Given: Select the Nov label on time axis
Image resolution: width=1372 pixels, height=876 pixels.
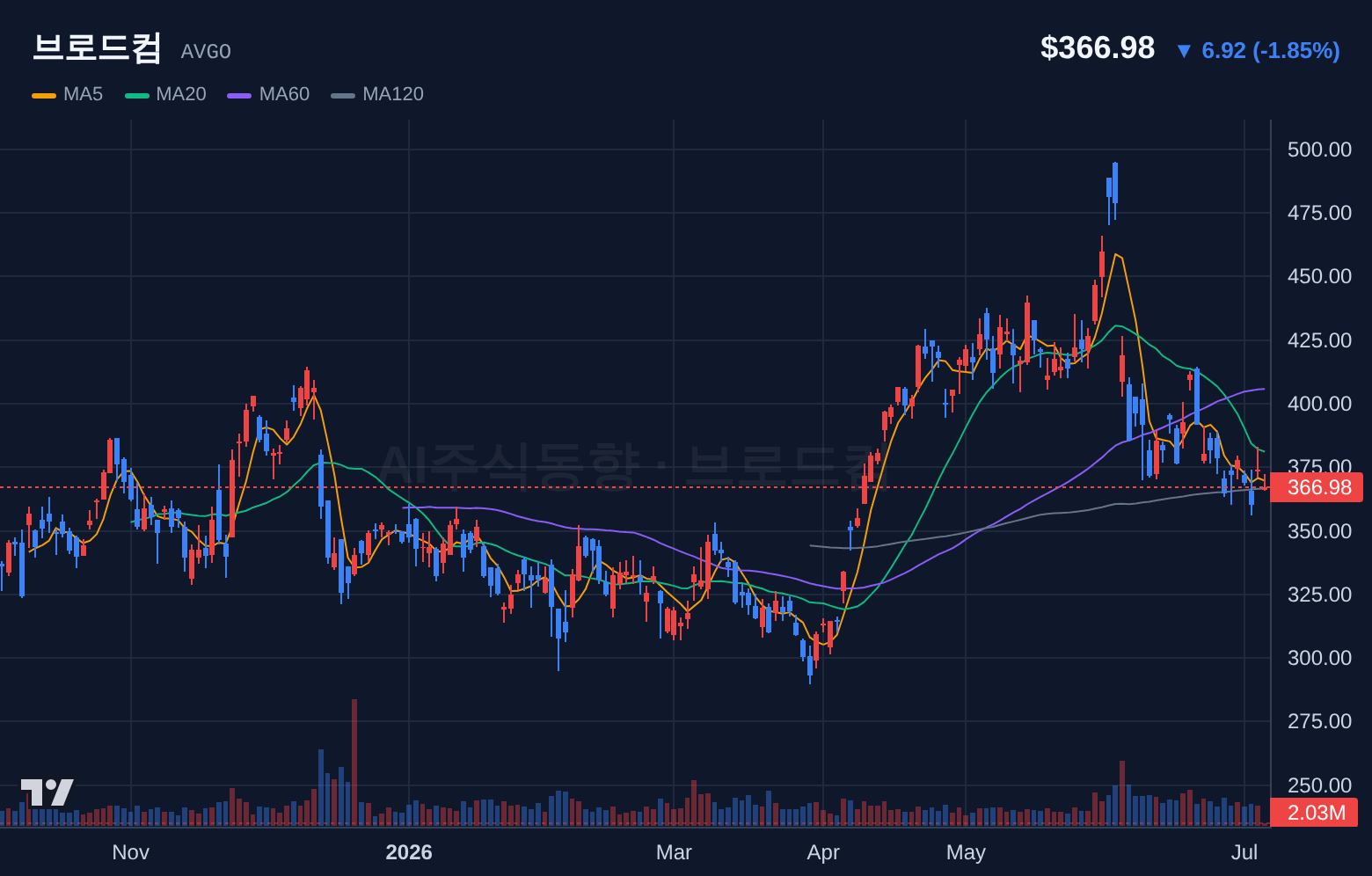Looking at the screenshot, I should pos(131,852).
